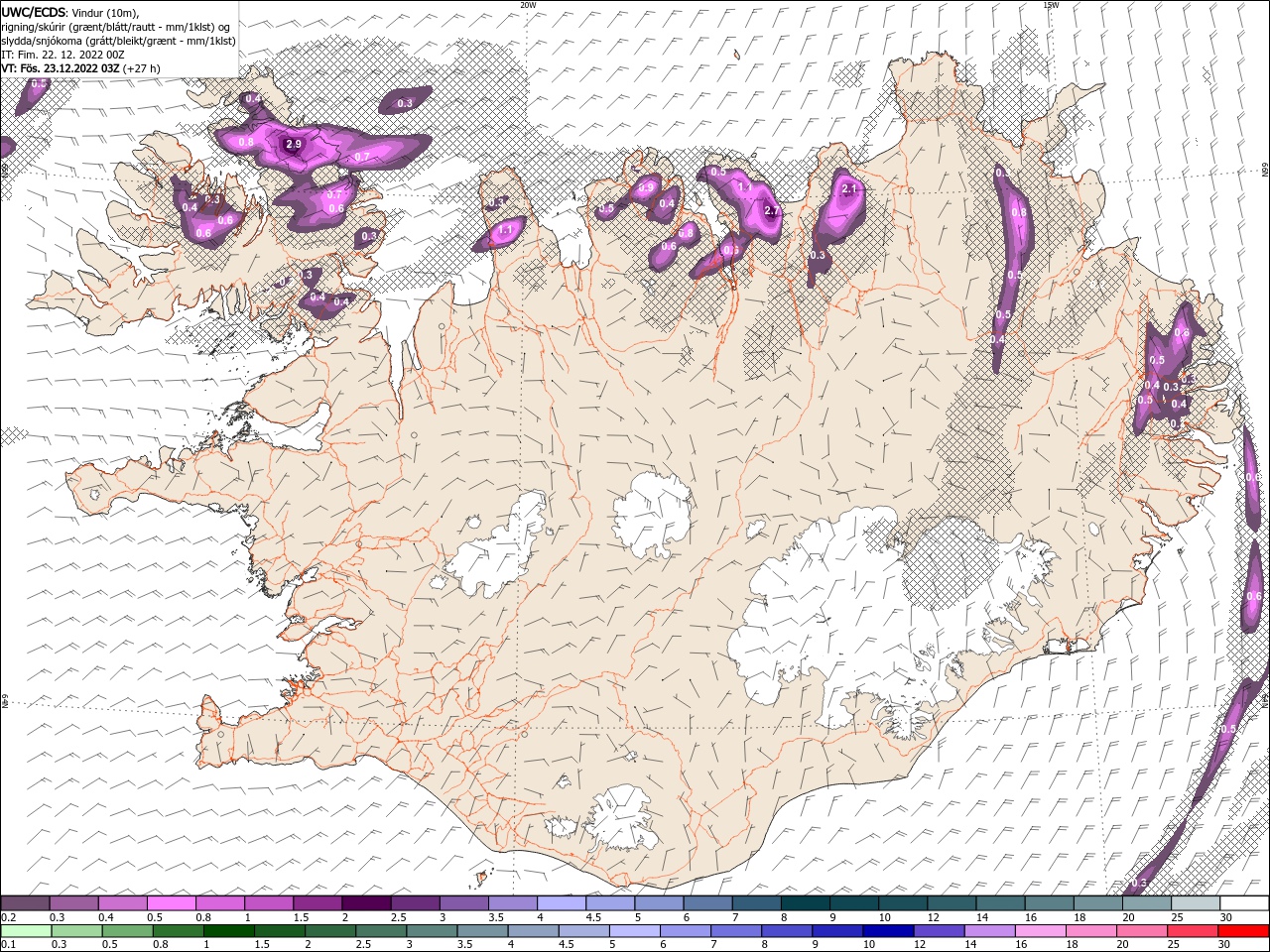
Task: Click the light green rain swatch labeled 0.3
Action: tap(78, 931)
